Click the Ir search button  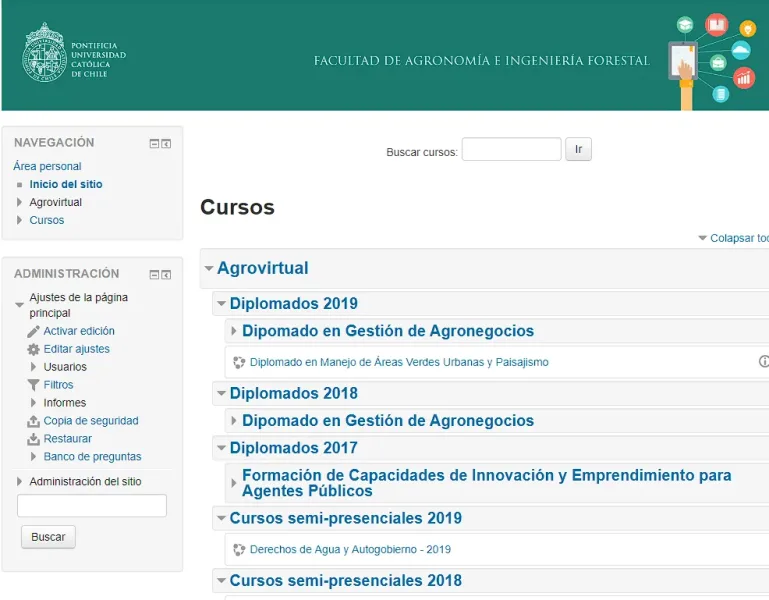[578, 149]
